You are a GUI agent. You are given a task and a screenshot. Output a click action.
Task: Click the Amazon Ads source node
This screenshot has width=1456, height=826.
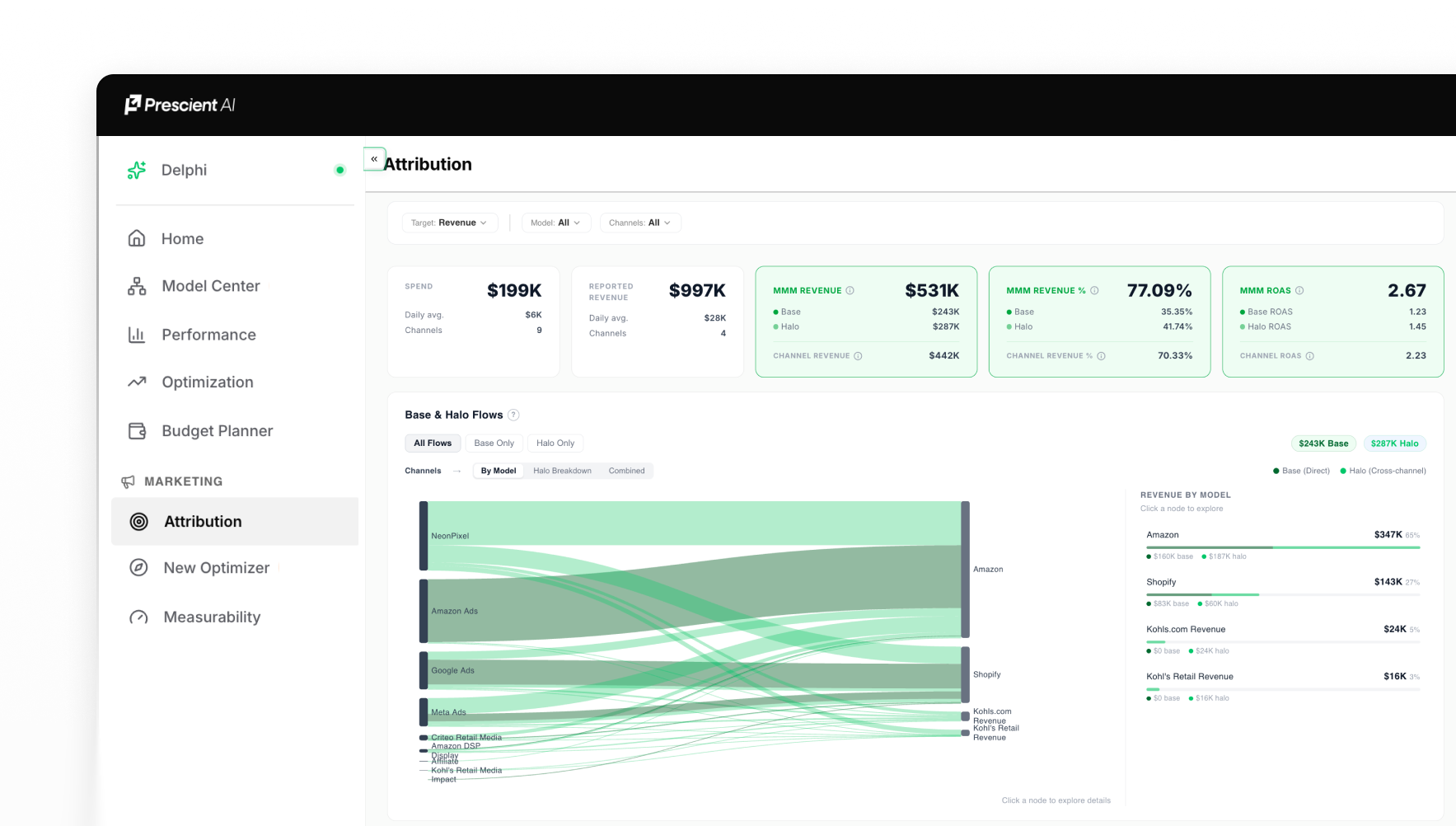click(424, 611)
